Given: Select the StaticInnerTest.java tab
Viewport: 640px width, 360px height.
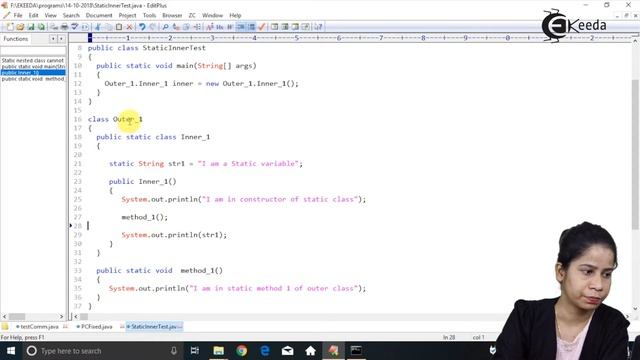Looking at the screenshot, I should 154,327.
